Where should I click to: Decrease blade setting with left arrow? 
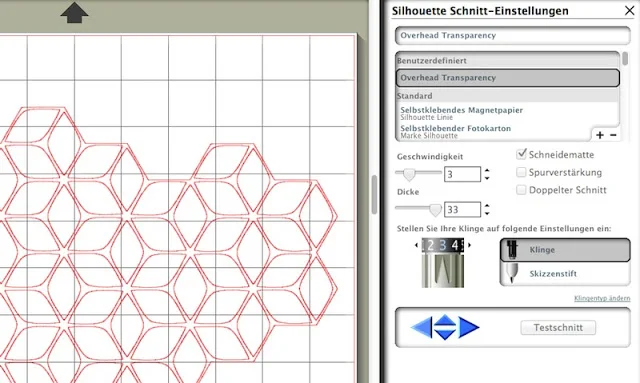[x=416, y=245]
